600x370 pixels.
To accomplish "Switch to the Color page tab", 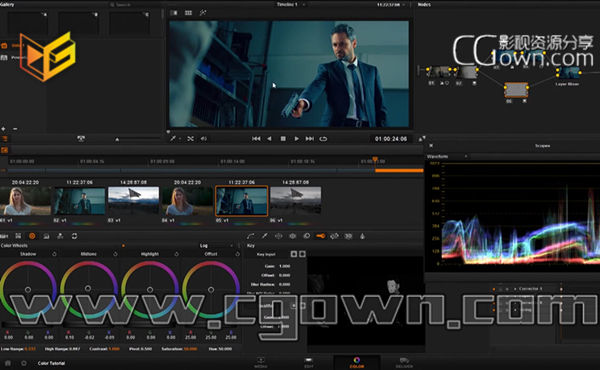I will point(357,362).
